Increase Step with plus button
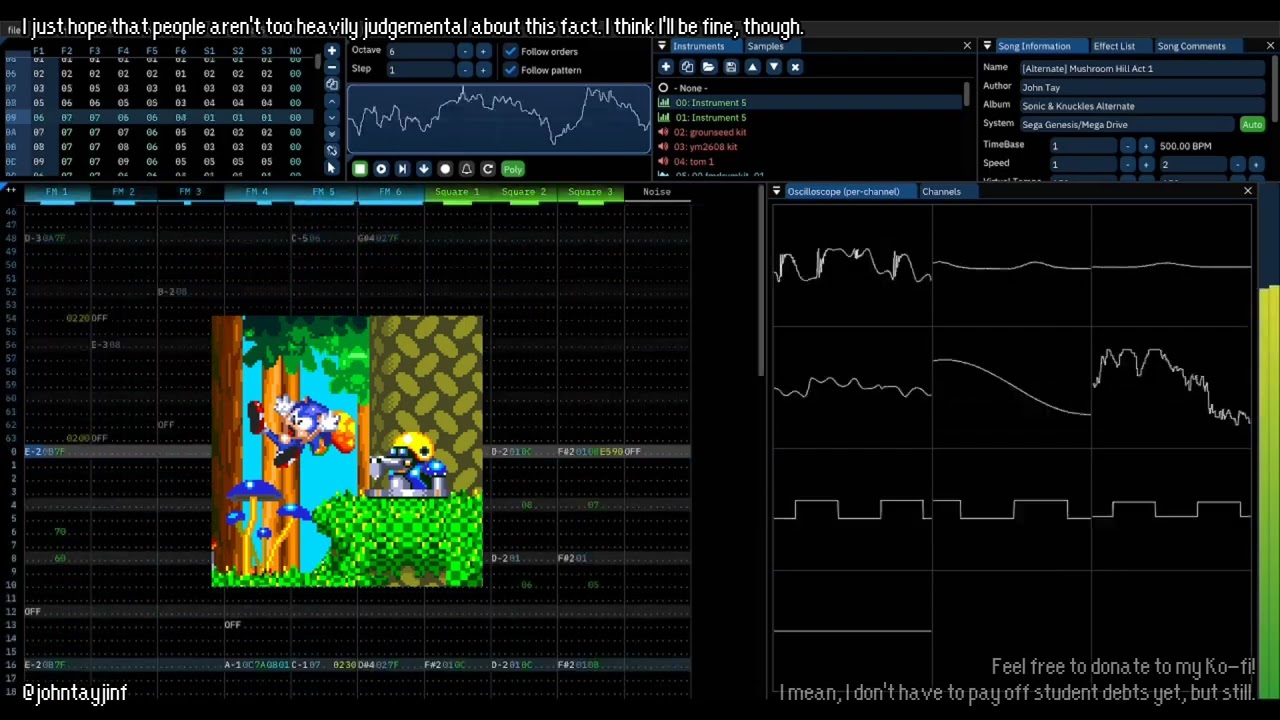Screen dimensions: 1280x720 point(483,70)
